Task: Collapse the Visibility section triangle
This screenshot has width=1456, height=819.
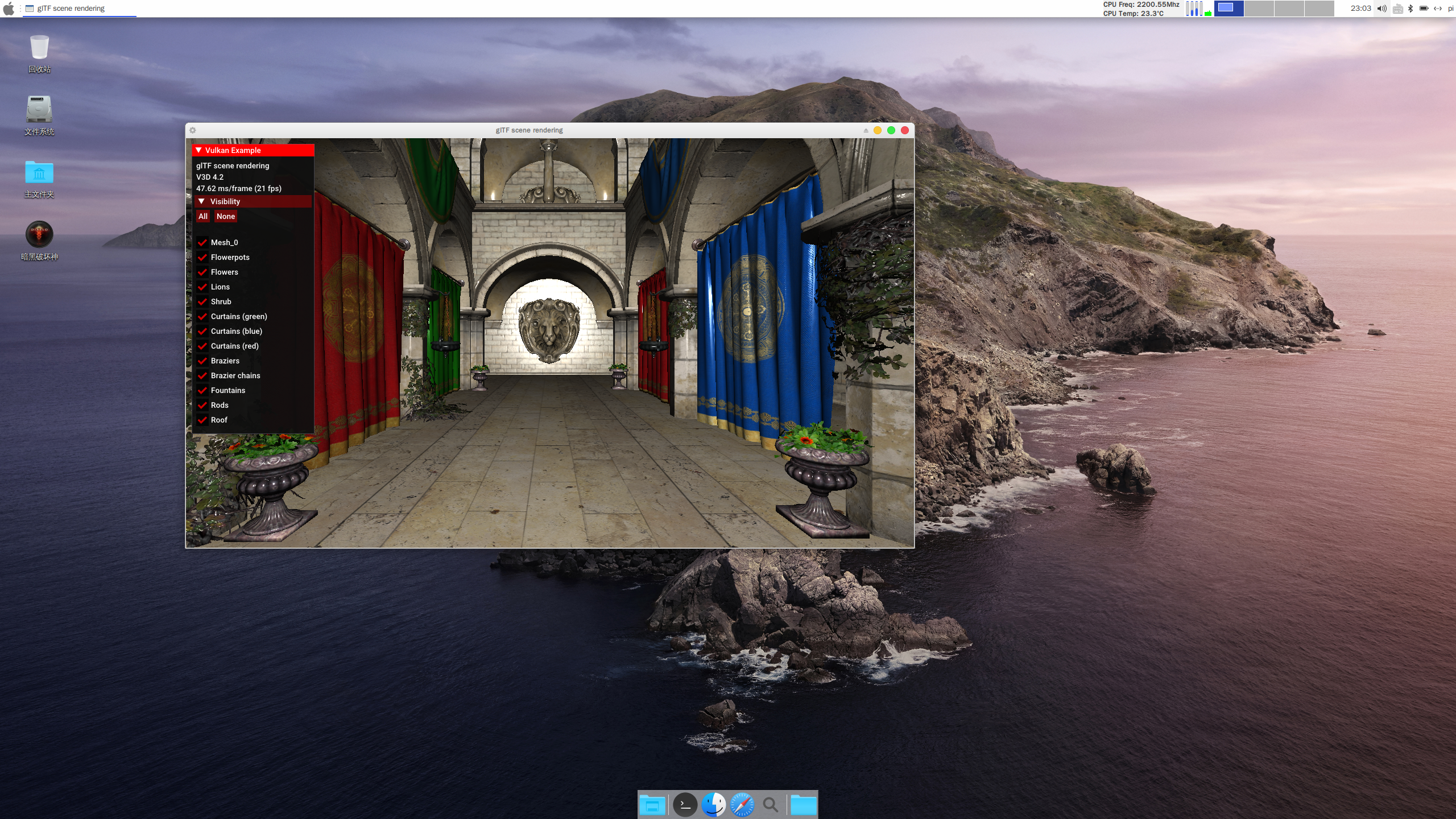Action: [x=201, y=201]
